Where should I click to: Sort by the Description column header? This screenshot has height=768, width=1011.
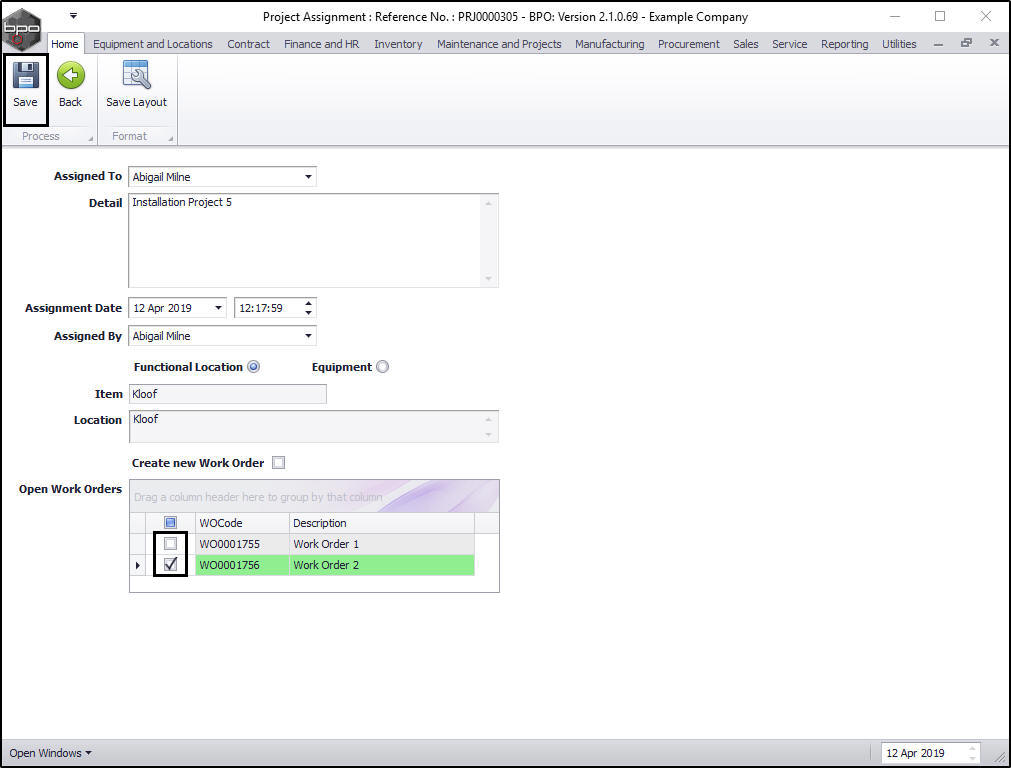(382, 523)
